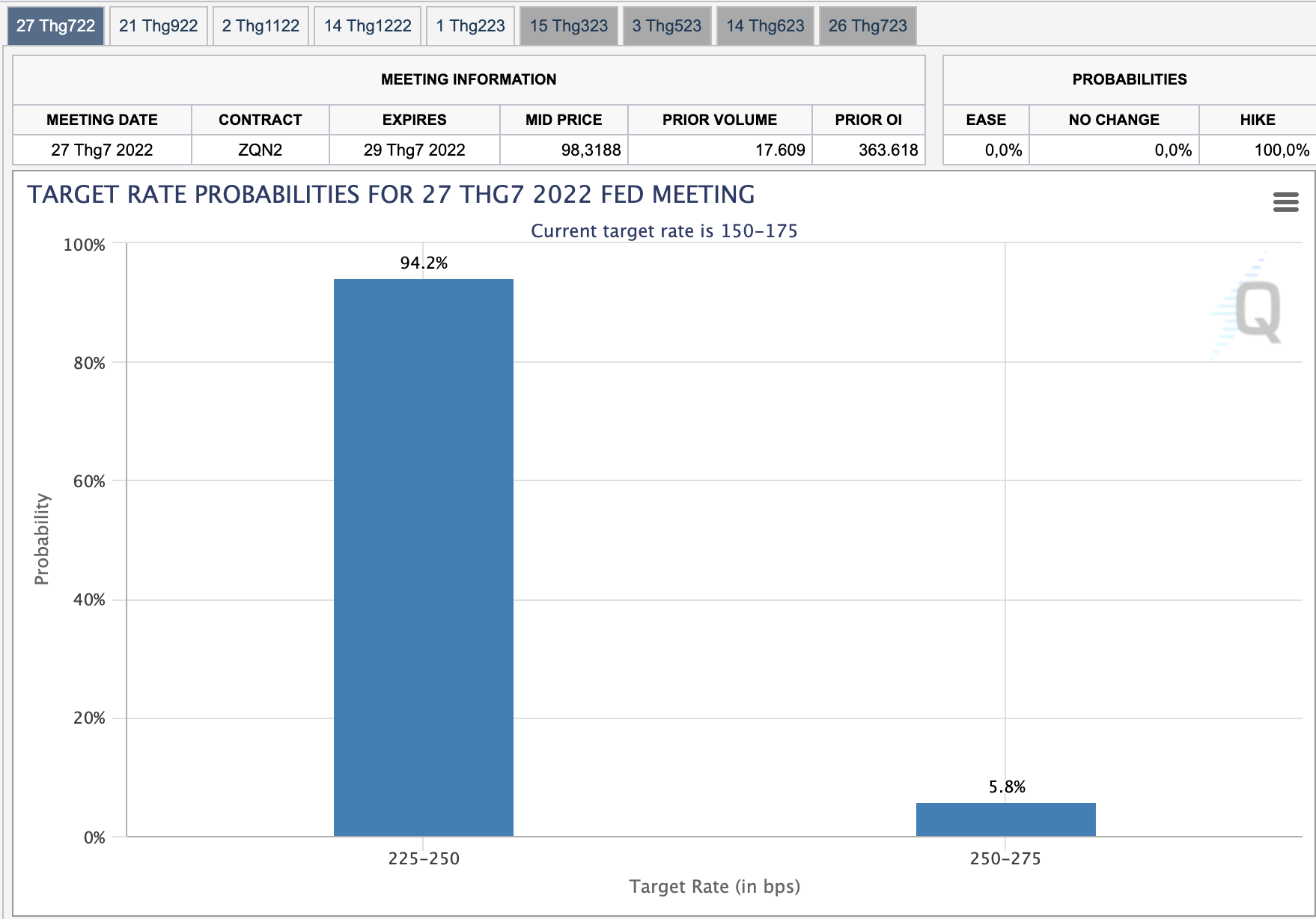Select the 0,0% no change probability value
This screenshot has height=919, width=1316.
point(1173,150)
